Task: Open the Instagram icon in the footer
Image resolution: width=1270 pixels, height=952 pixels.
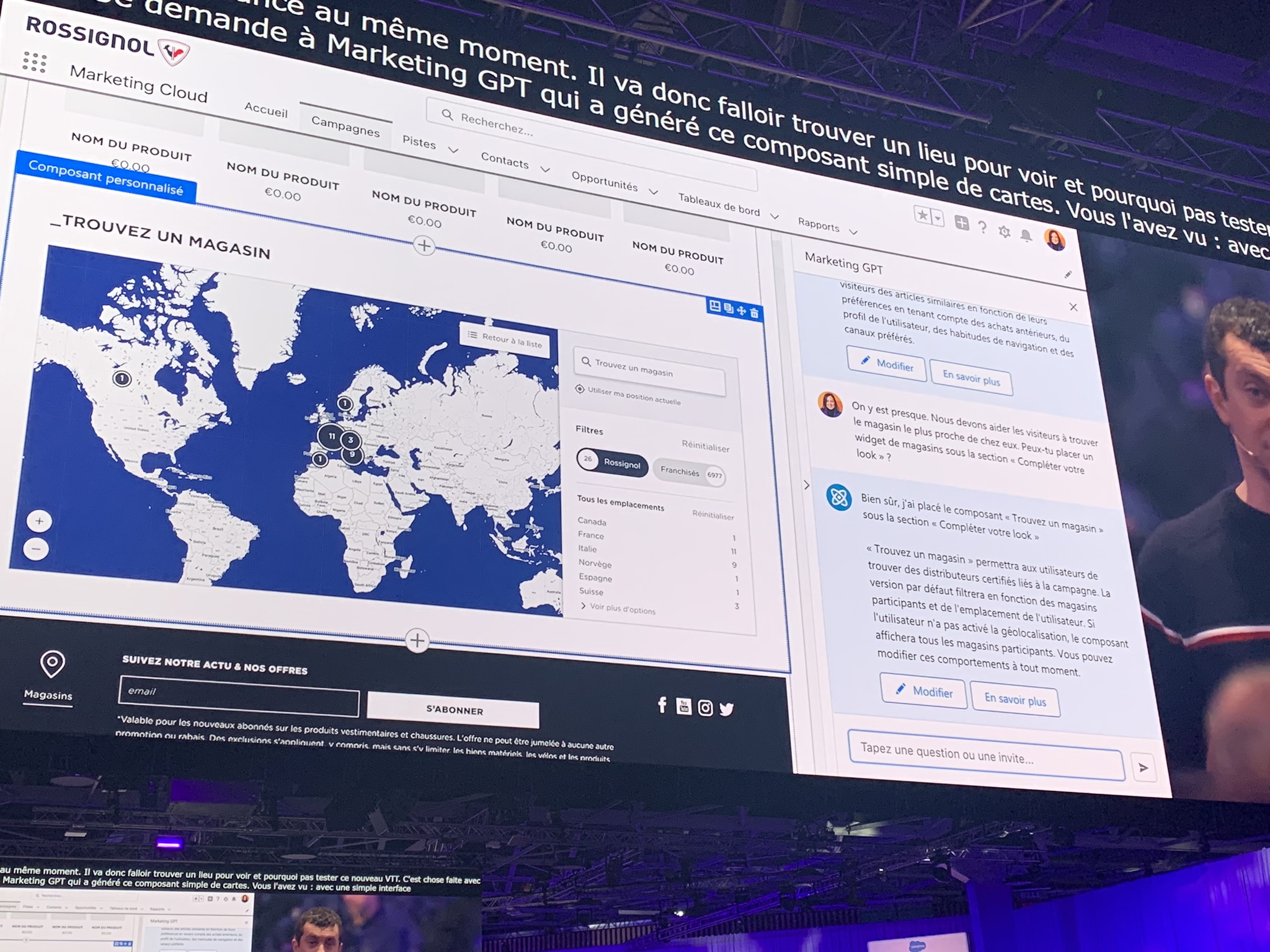Action: [x=705, y=707]
